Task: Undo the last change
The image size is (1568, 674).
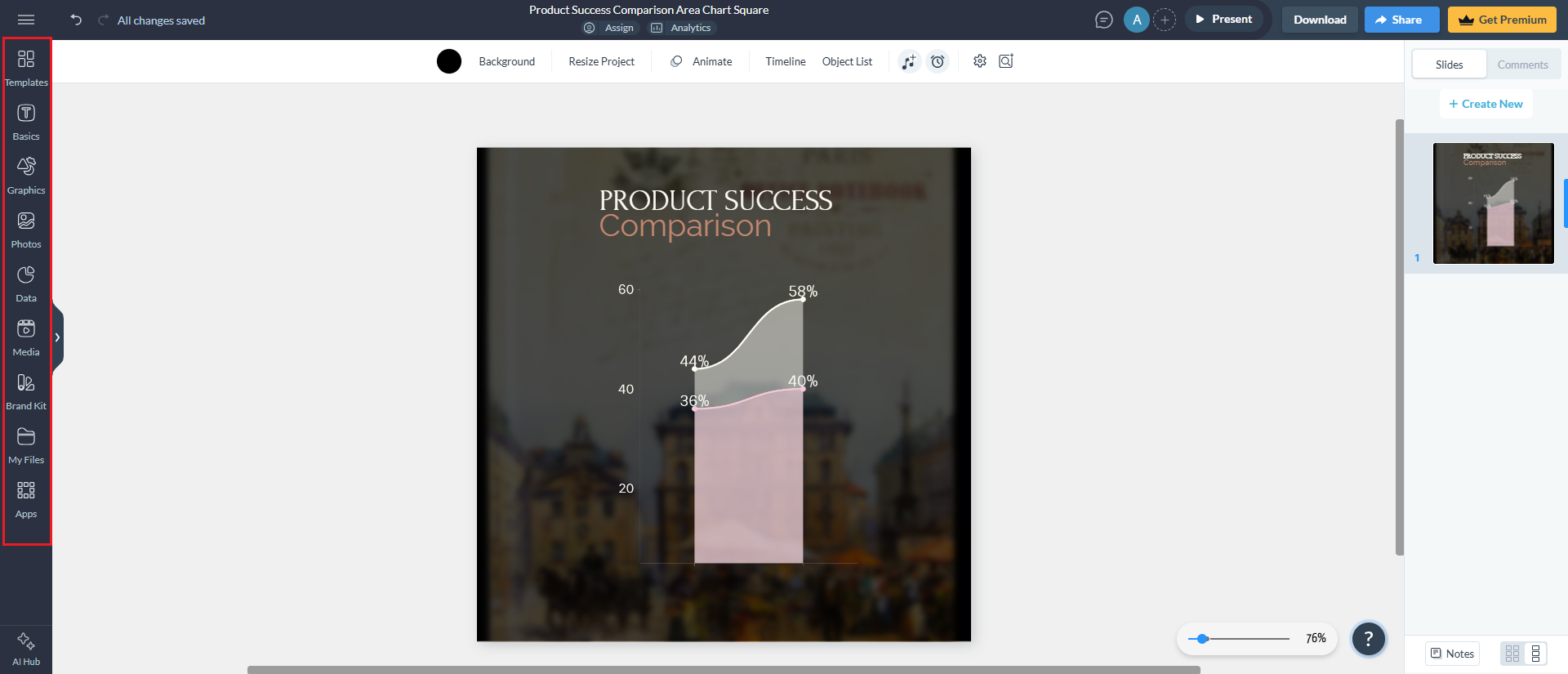Action: [76, 20]
